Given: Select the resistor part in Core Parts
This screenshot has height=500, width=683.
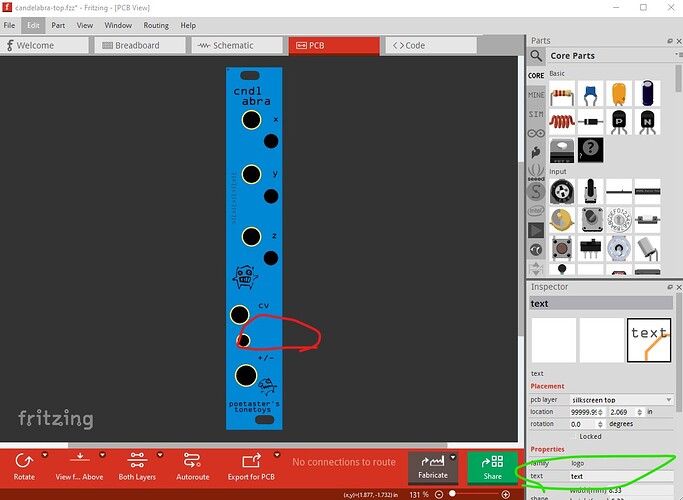Looking at the screenshot, I should [x=561, y=93].
